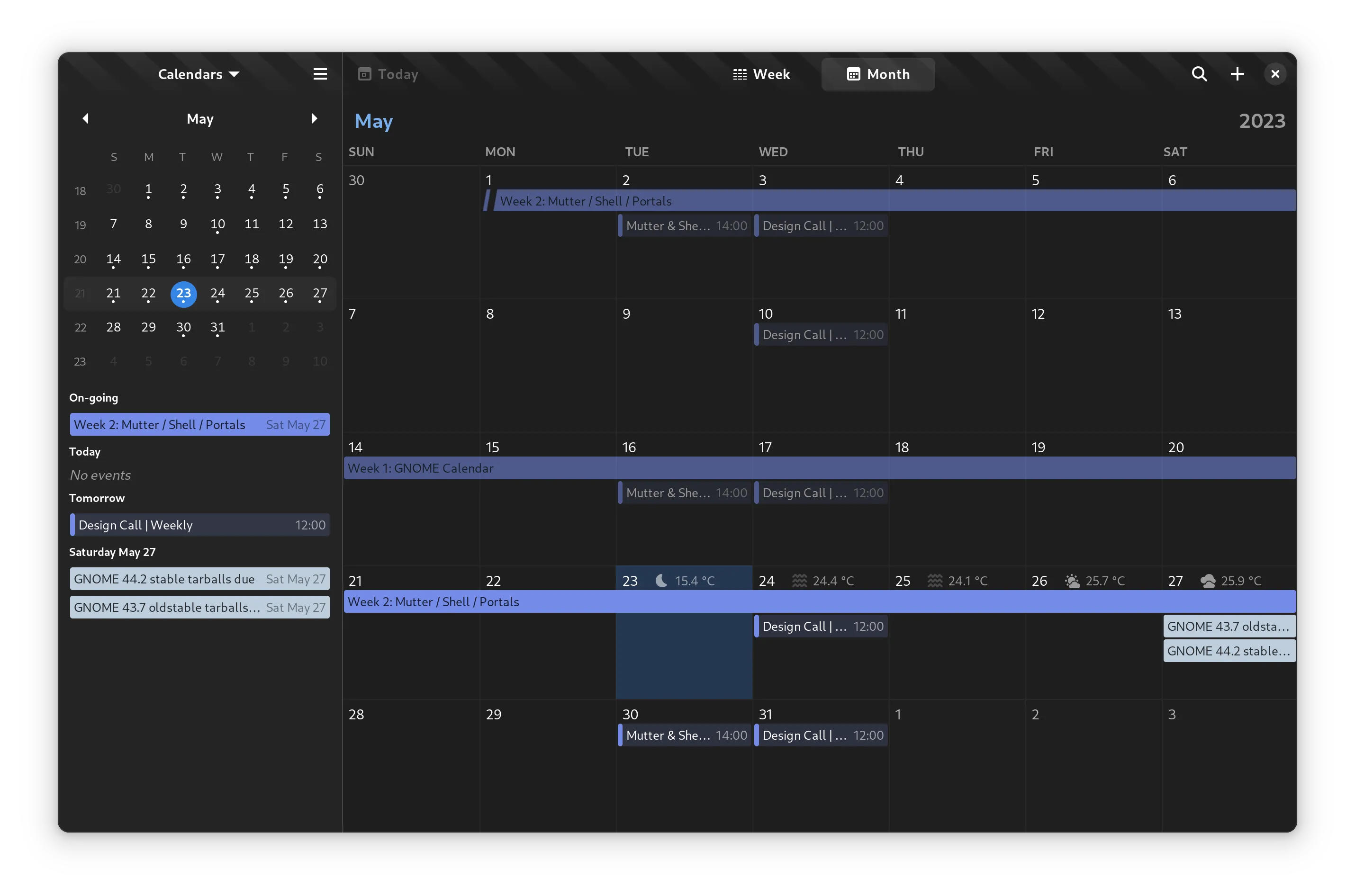The image size is (1355, 896).
Task: Click cloudy weather icon on 27
Action: (1208, 581)
